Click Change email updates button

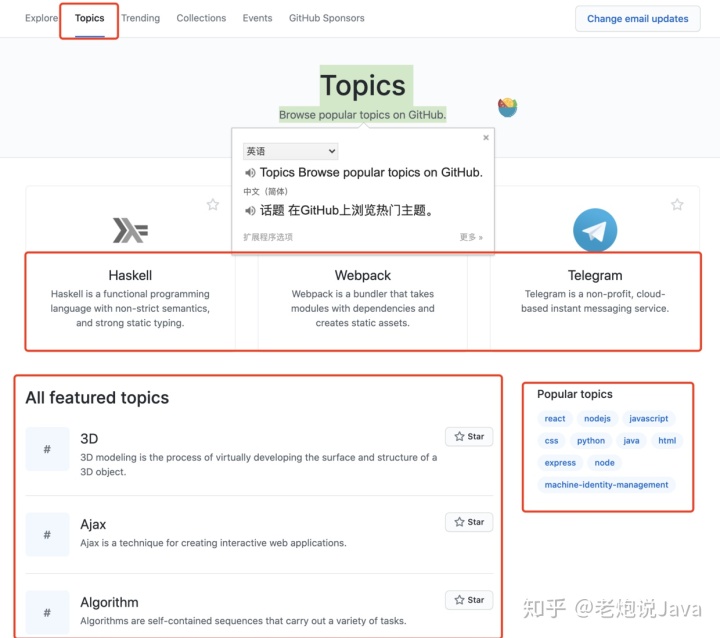click(637, 19)
